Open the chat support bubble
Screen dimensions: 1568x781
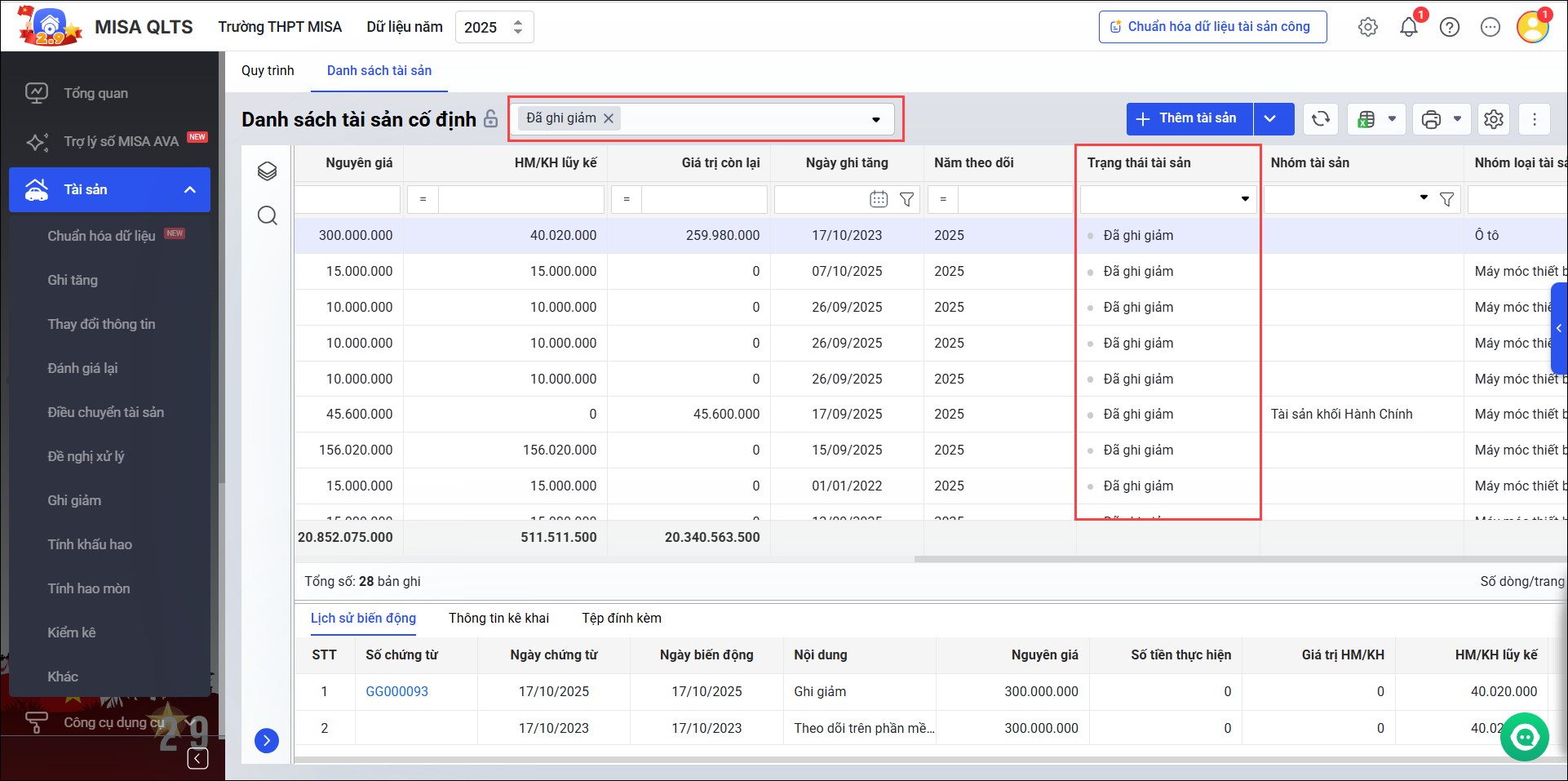[x=1524, y=737]
